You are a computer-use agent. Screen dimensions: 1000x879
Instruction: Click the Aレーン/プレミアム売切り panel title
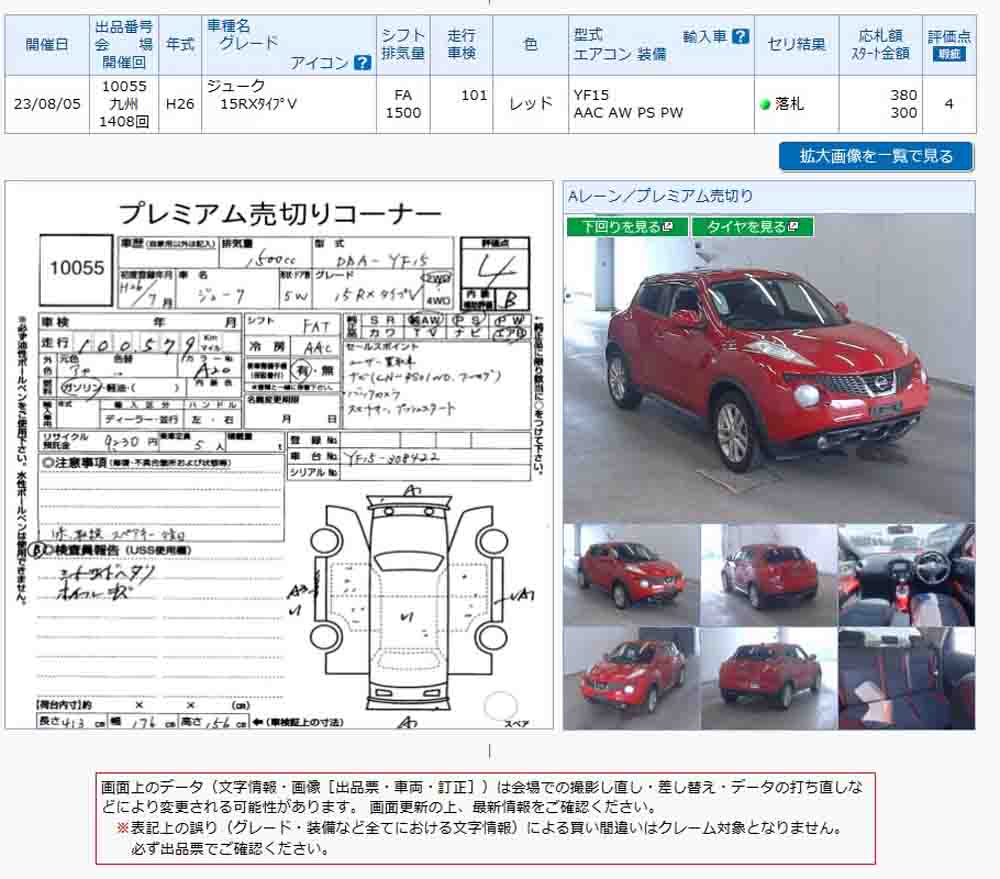(x=660, y=196)
